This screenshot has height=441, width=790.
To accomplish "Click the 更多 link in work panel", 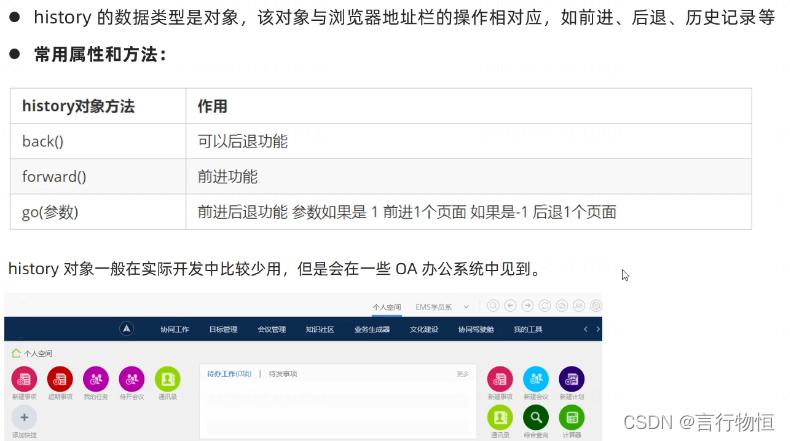I will click(463, 374).
